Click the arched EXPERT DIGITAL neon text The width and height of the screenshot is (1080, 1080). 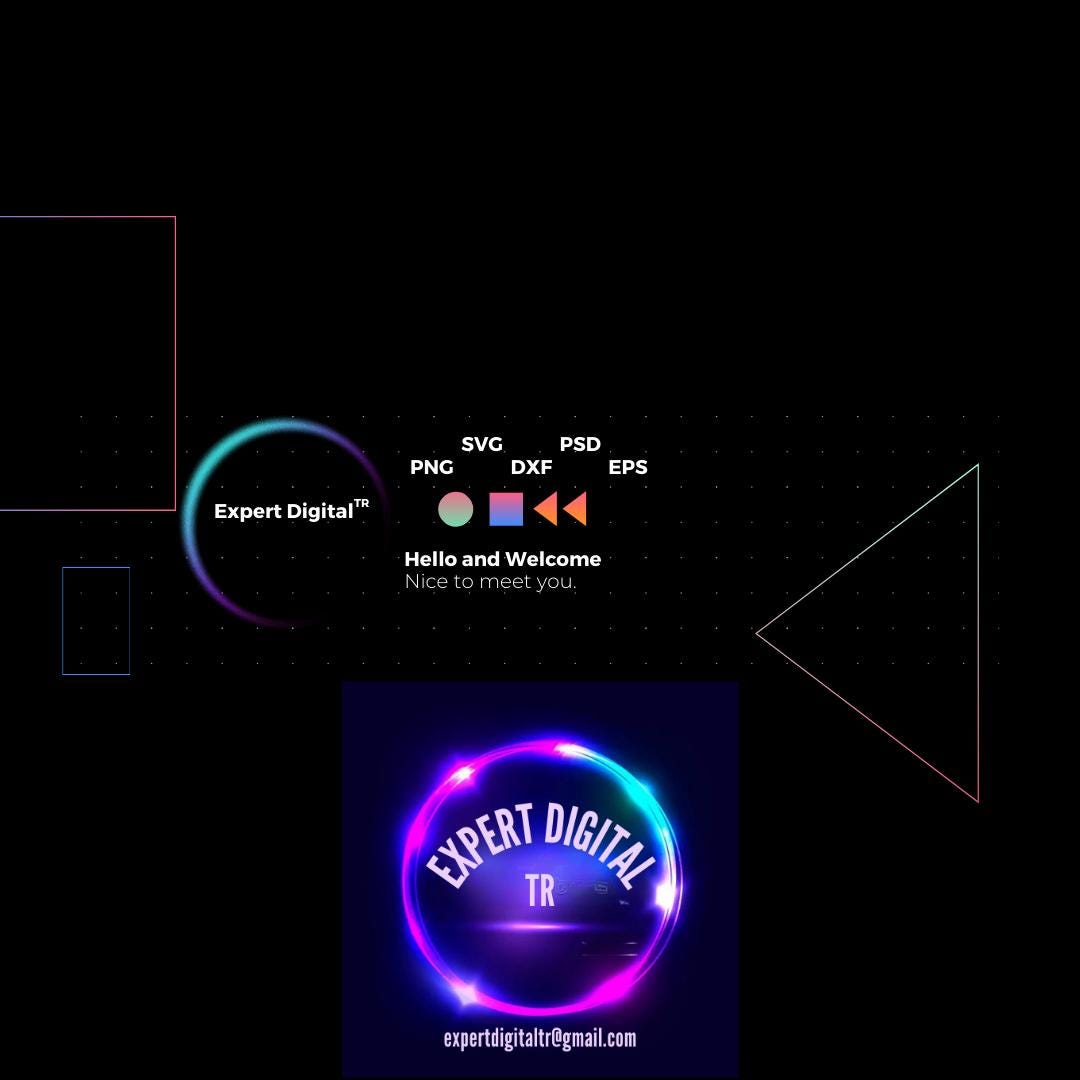pyautogui.click(x=541, y=843)
